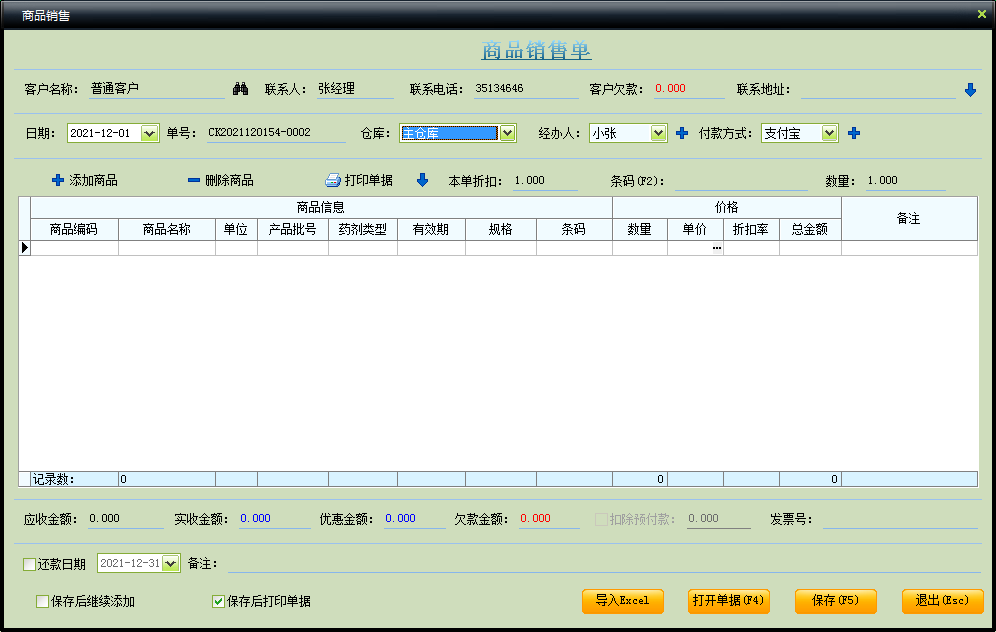Screen dimensions: 996x632
Task: Click the empty 商品名称 cell in first row
Action: (x=167, y=248)
